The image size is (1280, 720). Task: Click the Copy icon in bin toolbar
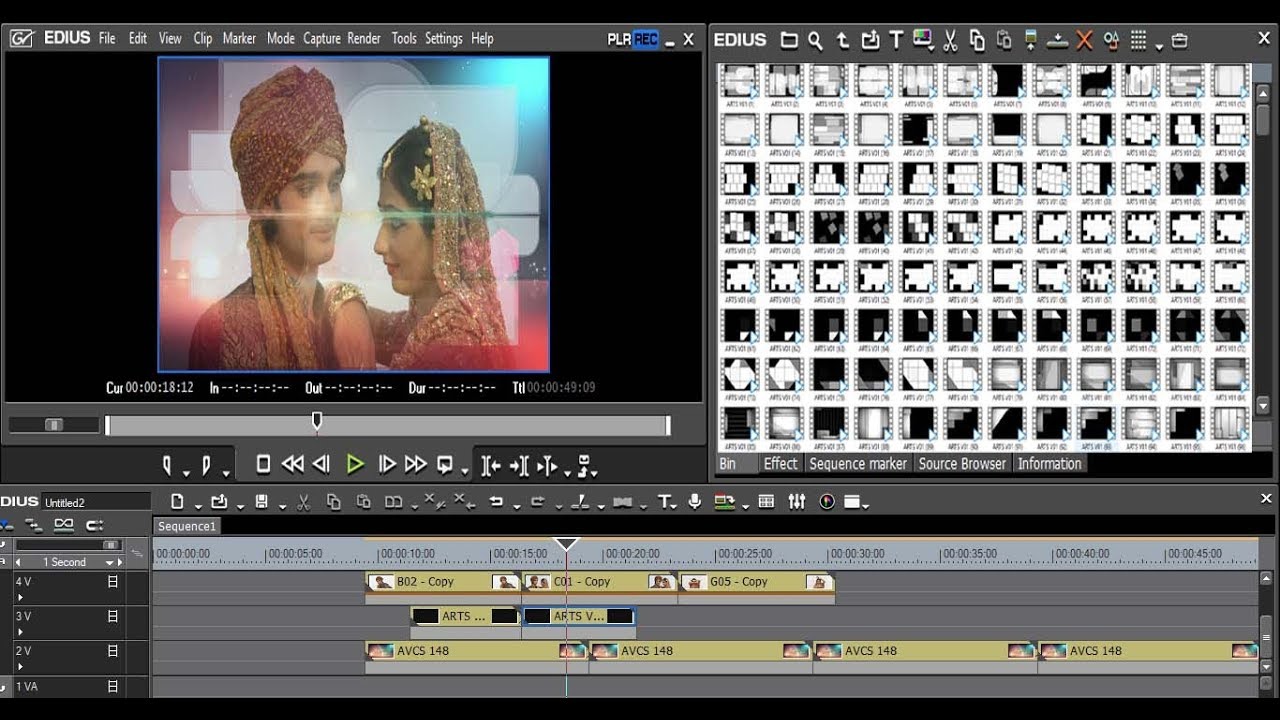977,40
